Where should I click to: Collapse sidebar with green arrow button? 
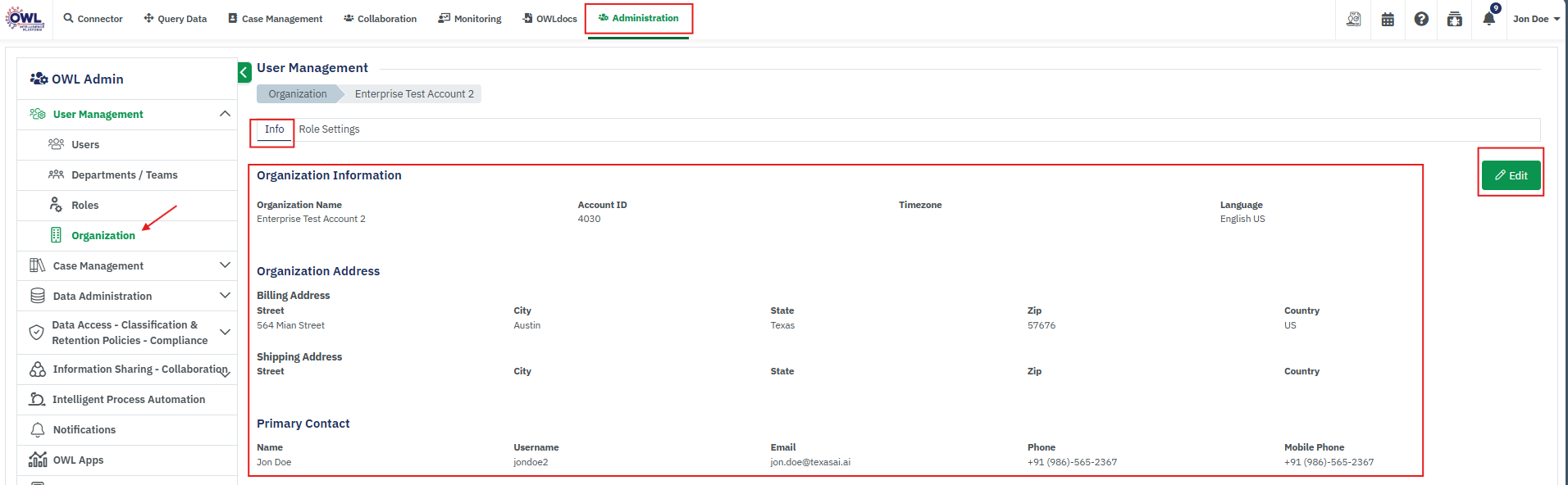coord(244,73)
